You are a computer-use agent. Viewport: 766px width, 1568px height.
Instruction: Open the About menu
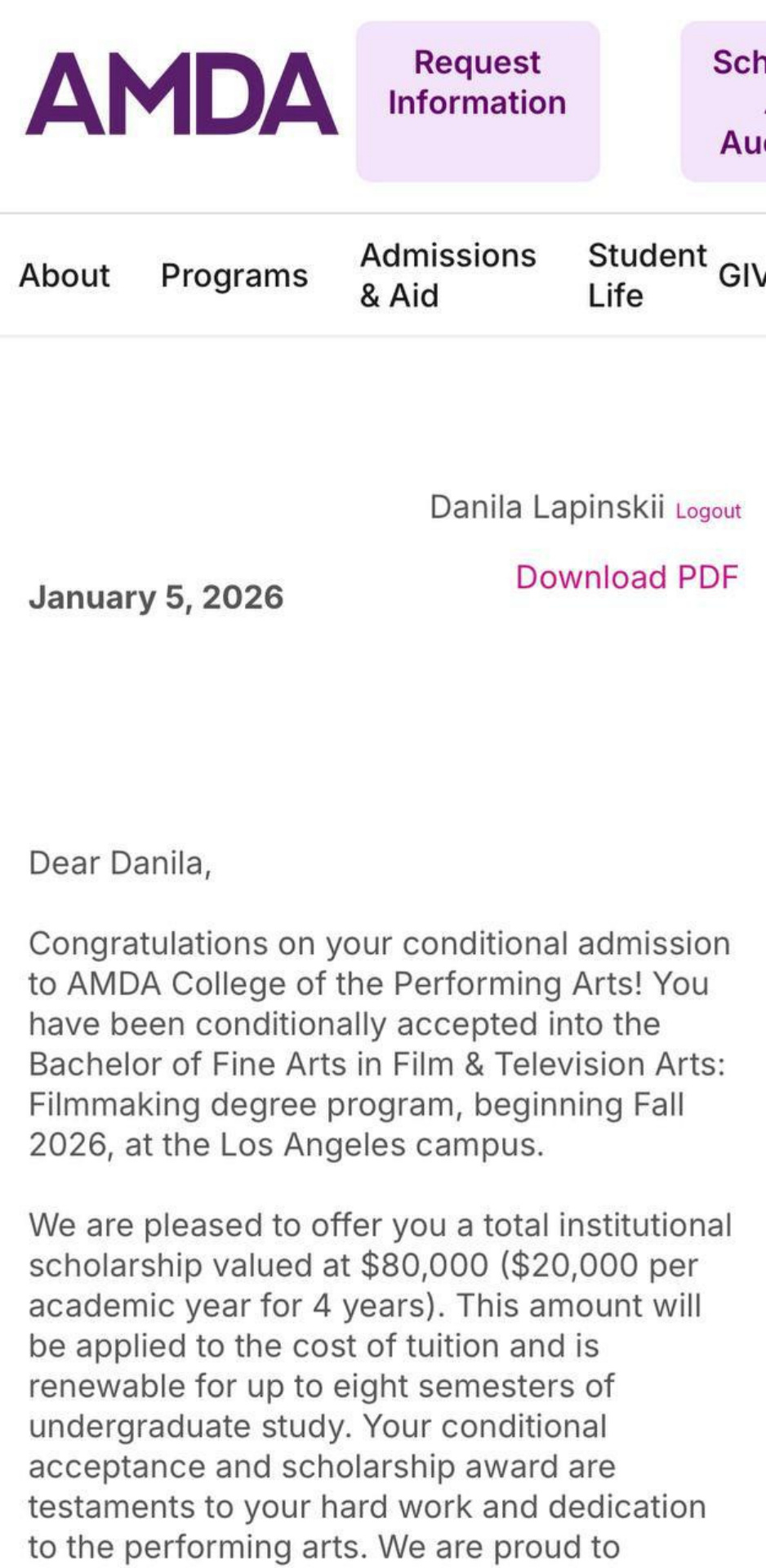pos(65,275)
